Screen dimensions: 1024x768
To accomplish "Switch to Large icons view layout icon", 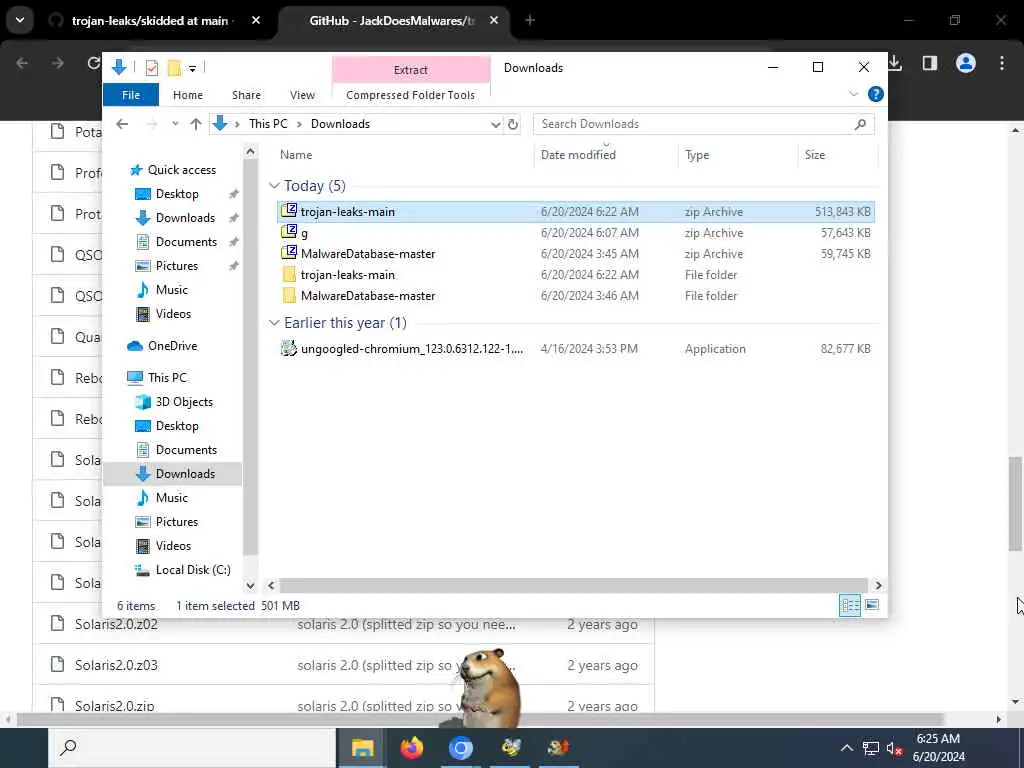I will pyautogui.click(x=872, y=605).
